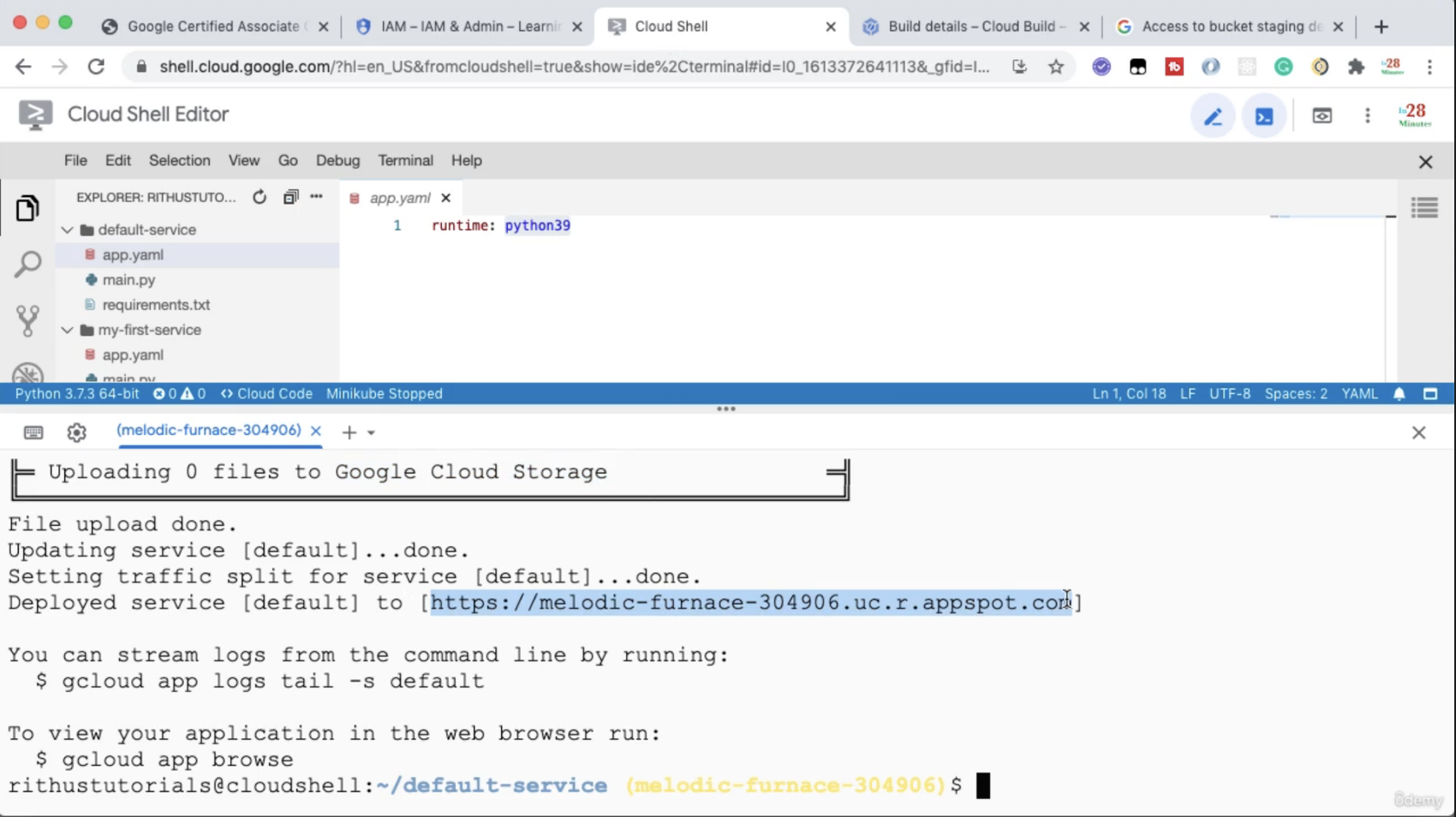Click the errors and warnings indicator

point(179,394)
